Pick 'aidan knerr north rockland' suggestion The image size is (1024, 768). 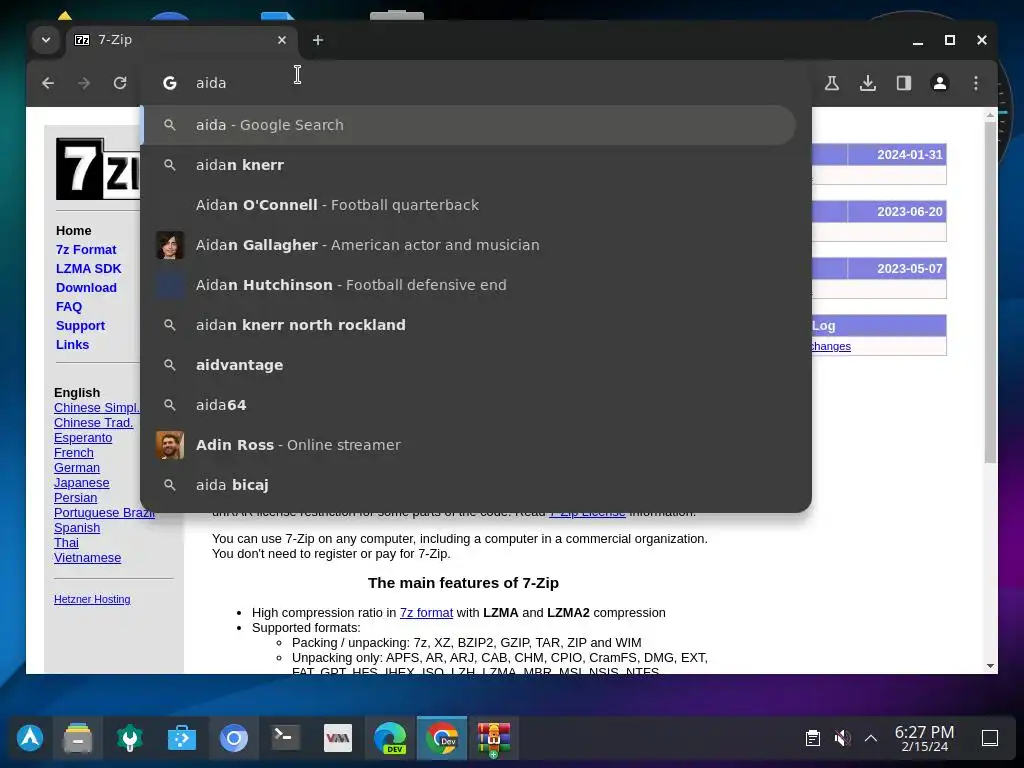pyautogui.click(x=468, y=325)
